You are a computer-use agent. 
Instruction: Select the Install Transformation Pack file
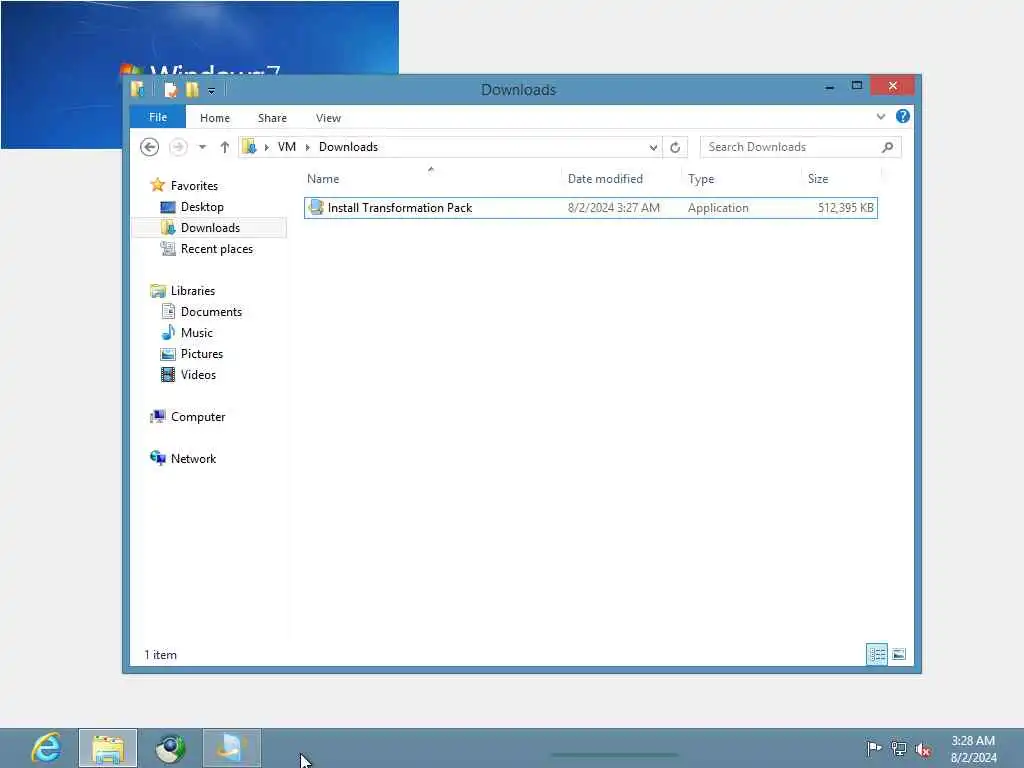590,208
